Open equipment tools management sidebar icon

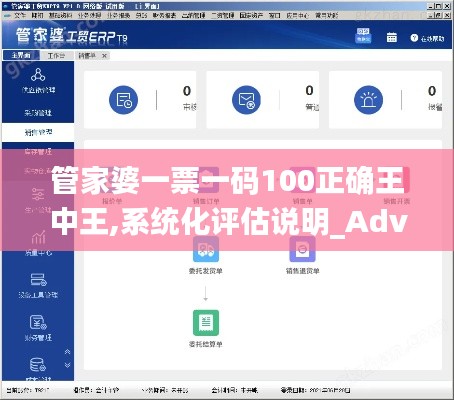(38, 279)
